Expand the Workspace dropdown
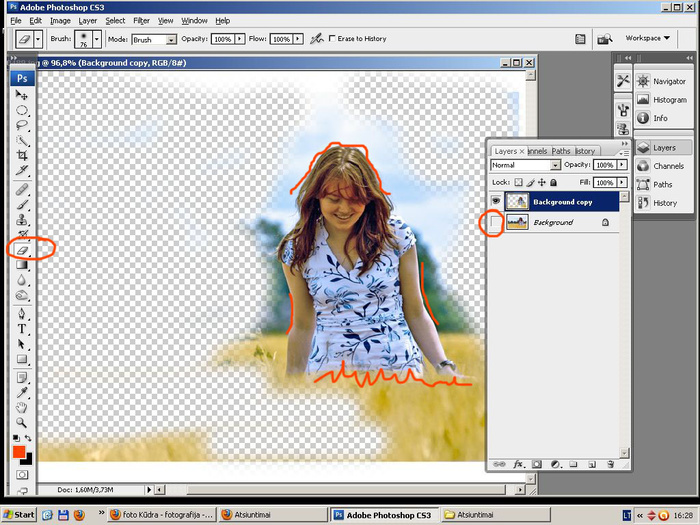The image size is (700, 525). click(646, 38)
